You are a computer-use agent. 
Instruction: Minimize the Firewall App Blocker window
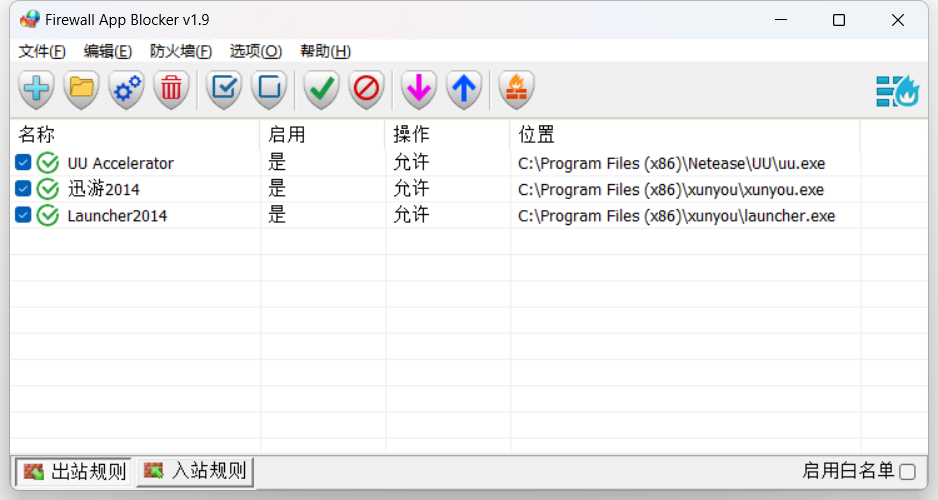781,20
